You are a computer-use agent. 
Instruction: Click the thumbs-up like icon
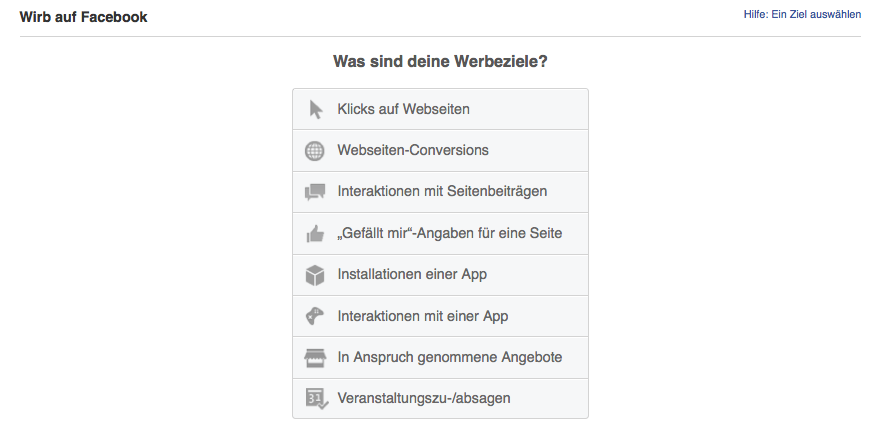(x=315, y=234)
